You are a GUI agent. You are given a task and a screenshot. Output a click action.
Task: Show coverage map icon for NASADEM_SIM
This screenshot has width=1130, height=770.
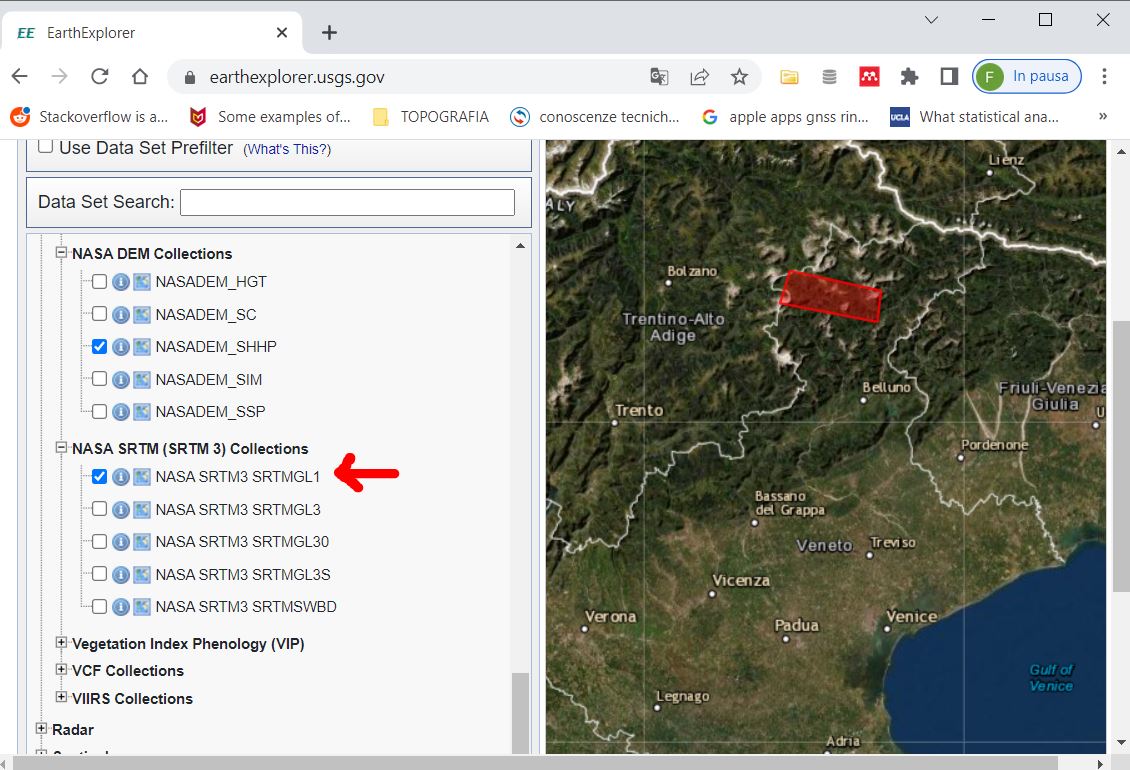coord(142,379)
